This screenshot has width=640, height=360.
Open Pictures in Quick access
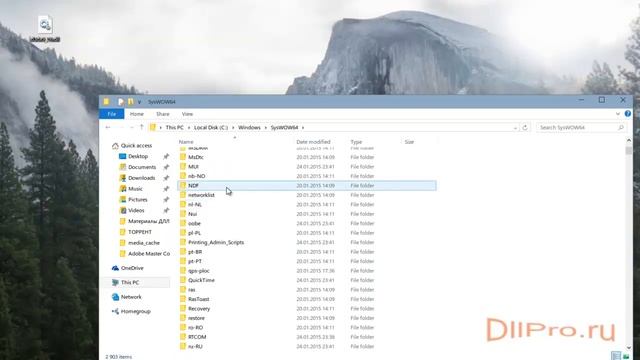click(138, 200)
